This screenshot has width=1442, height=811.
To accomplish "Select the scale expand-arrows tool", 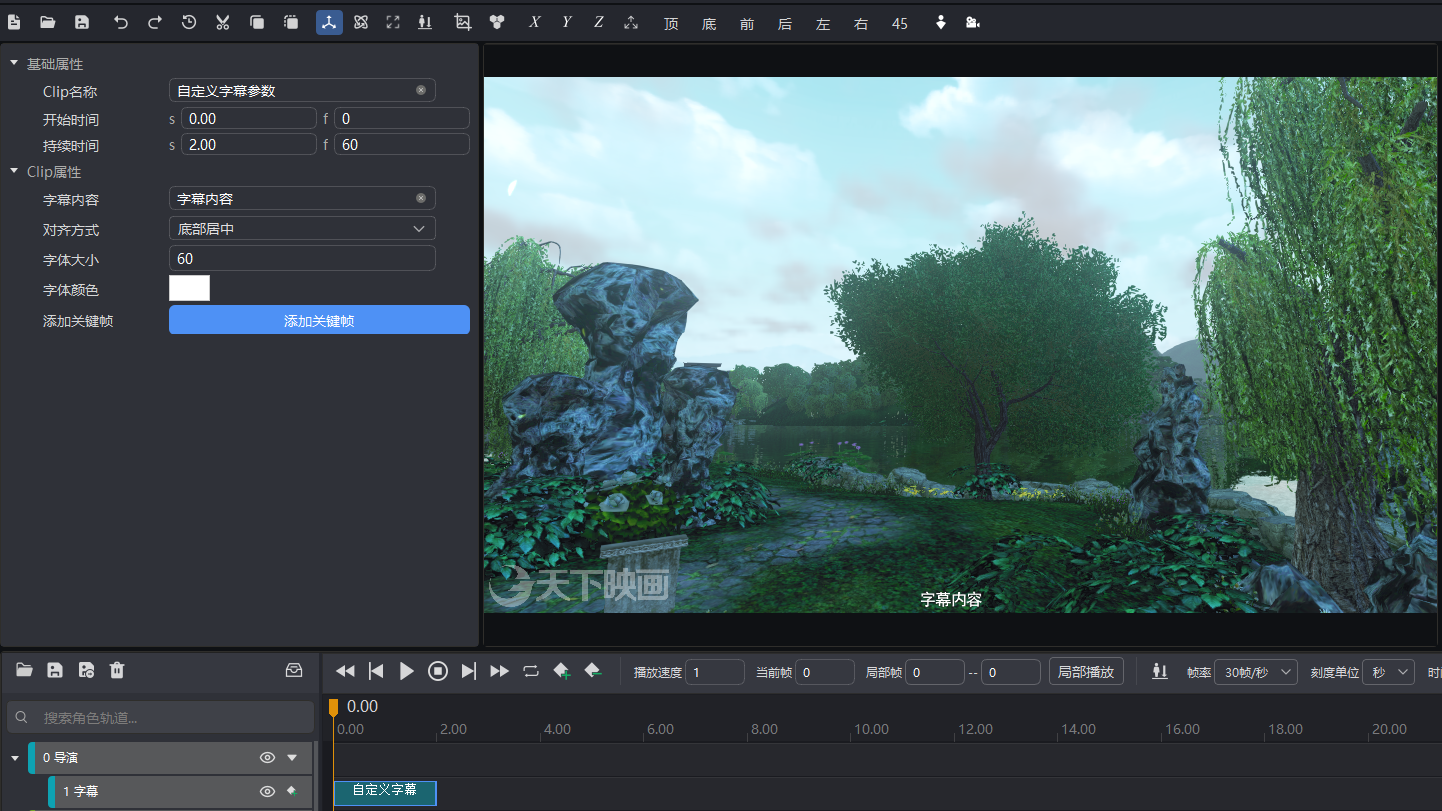I will tap(393, 22).
